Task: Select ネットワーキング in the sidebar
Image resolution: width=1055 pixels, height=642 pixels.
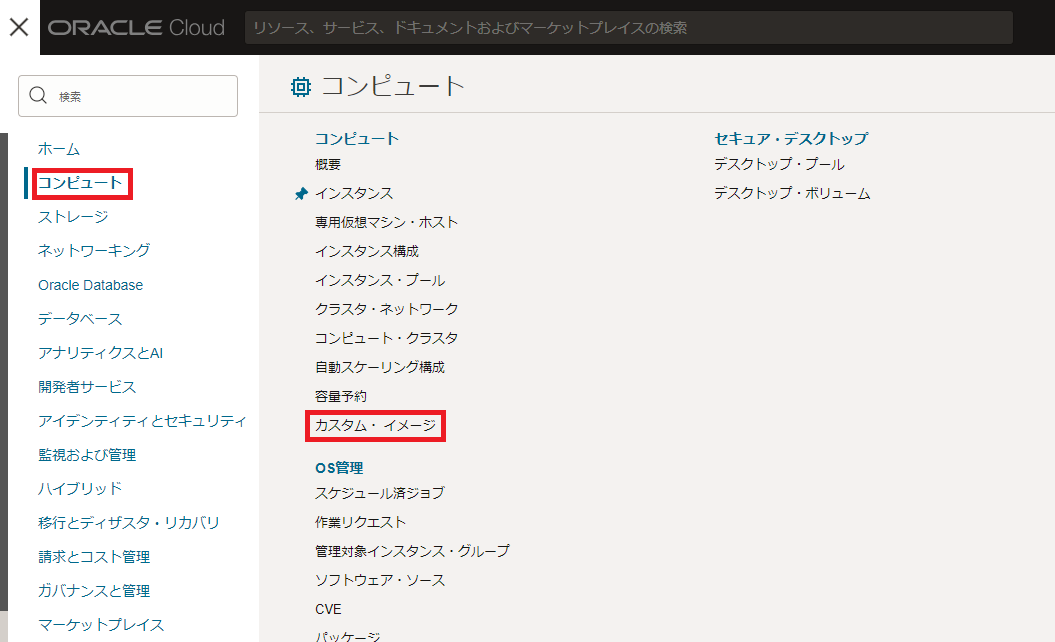Action: 94,251
